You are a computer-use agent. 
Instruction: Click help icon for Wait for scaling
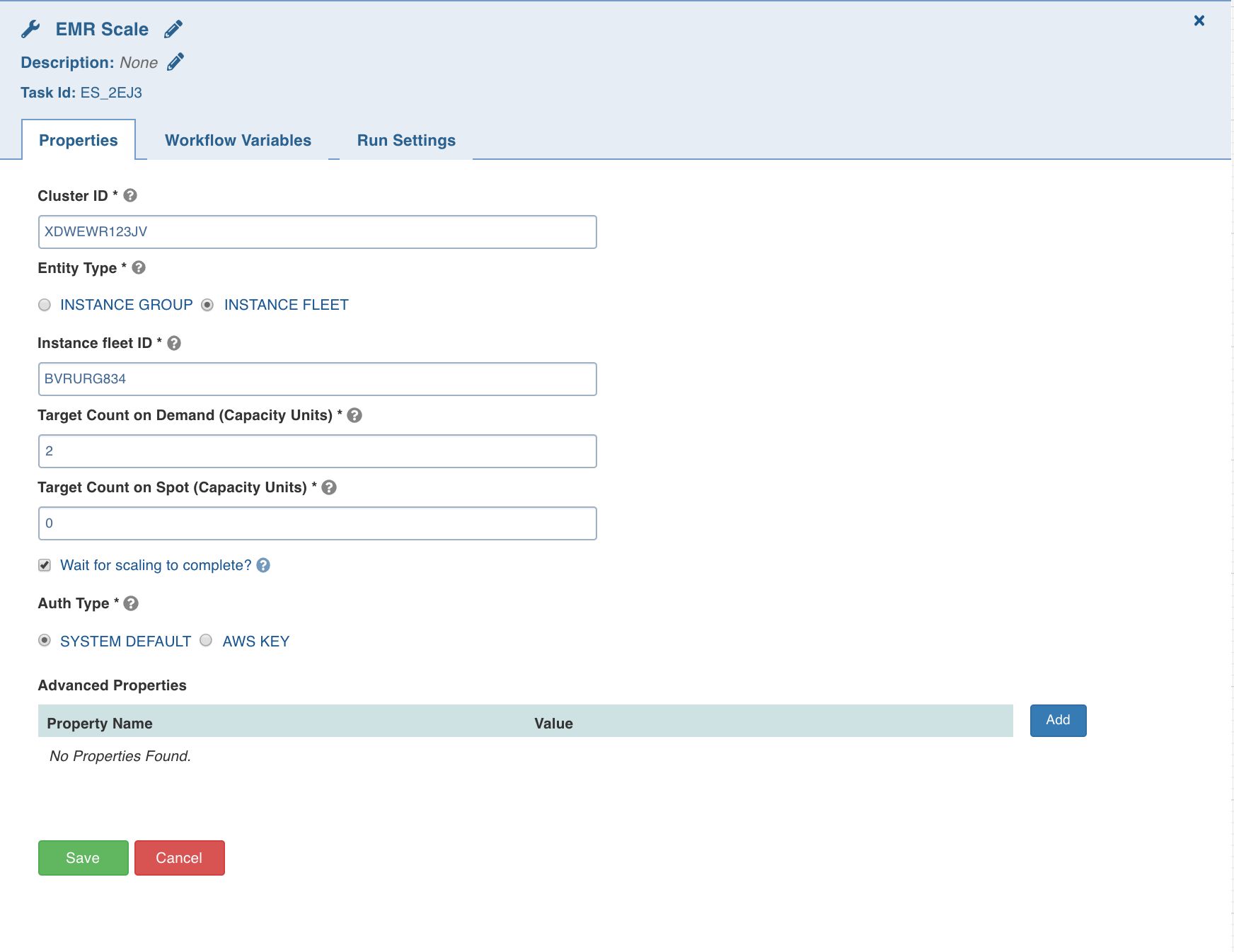(x=263, y=565)
